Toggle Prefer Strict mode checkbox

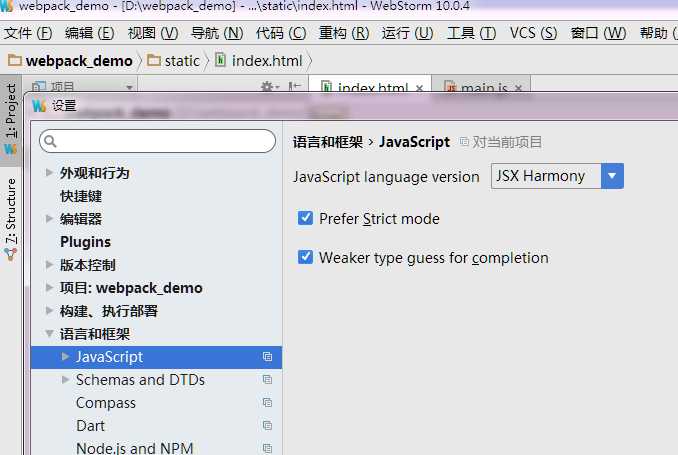[x=305, y=218]
